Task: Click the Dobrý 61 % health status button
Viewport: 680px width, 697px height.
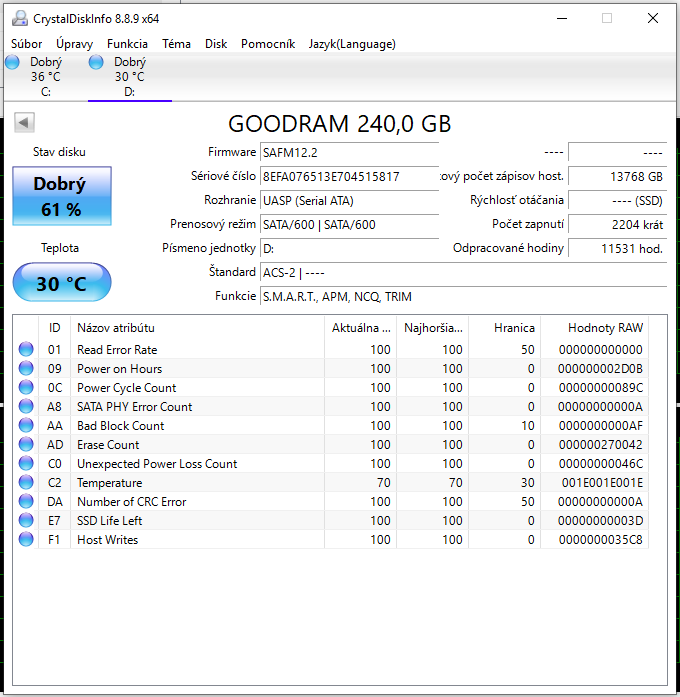Action: [62, 196]
